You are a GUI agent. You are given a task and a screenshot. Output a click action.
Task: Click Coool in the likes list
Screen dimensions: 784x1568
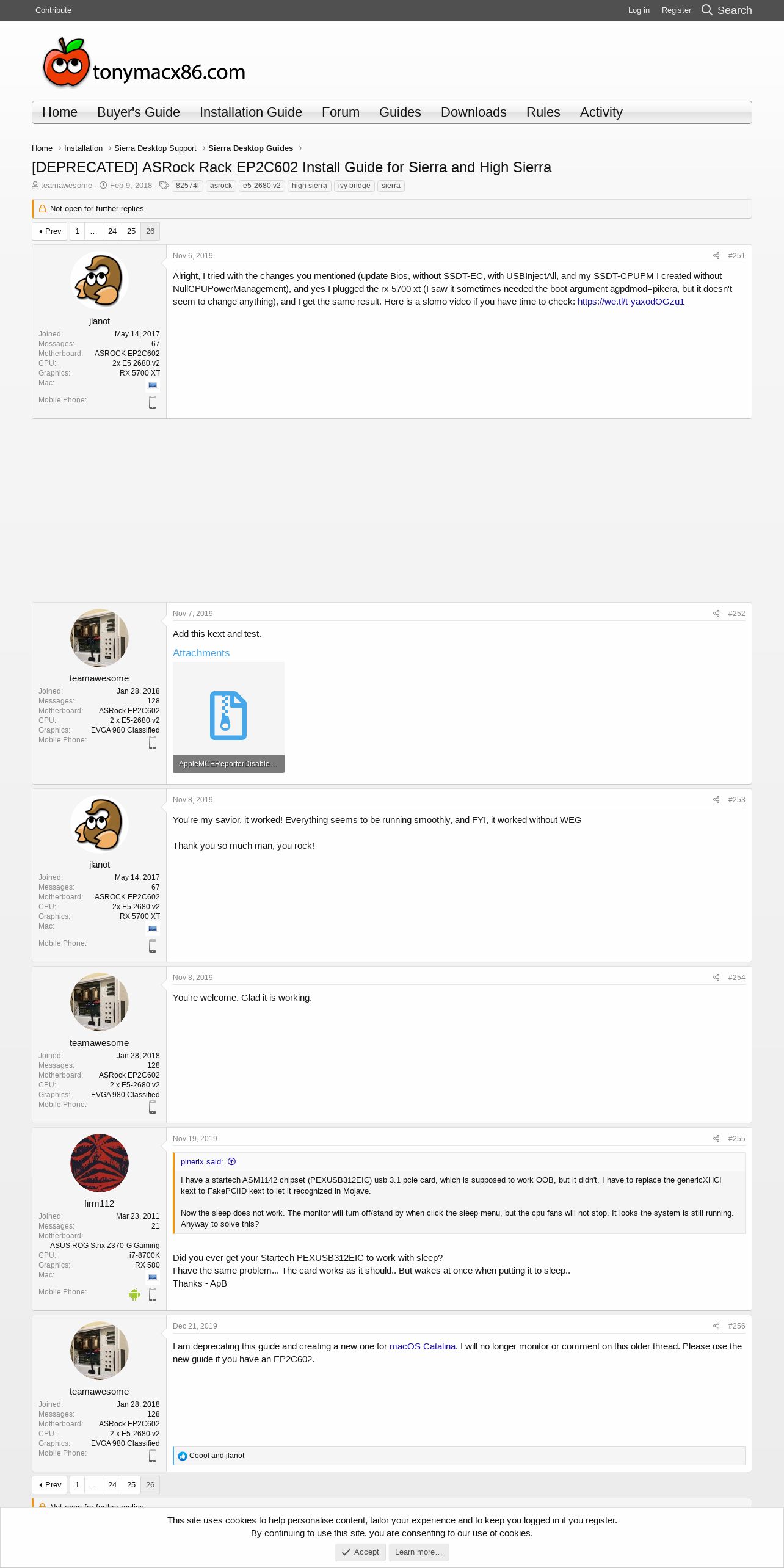(x=199, y=1456)
